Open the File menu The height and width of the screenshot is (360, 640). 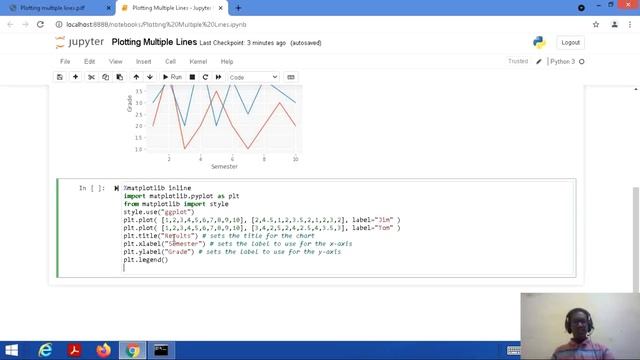[65, 62]
